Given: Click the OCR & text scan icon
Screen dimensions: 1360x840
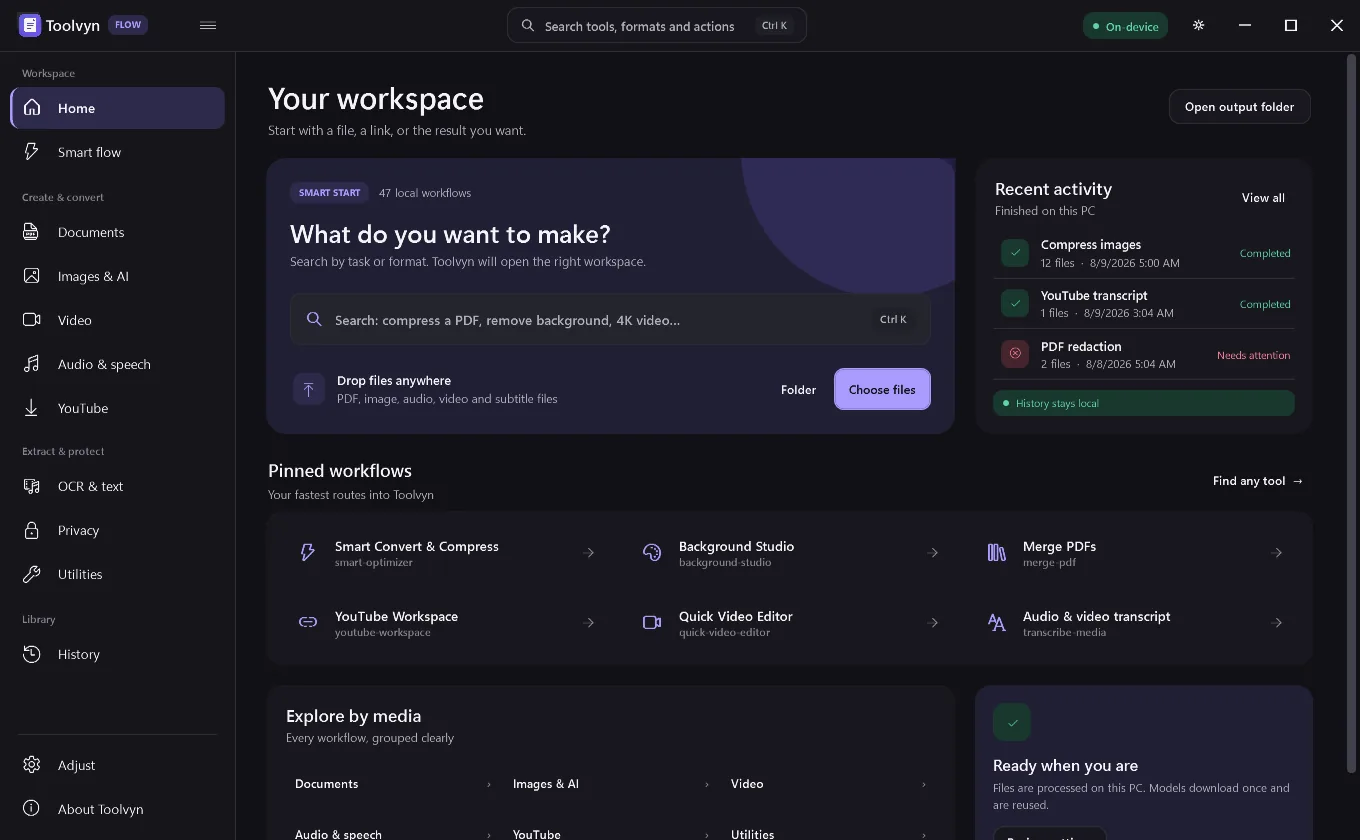Looking at the screenshot, I should (32, 486).
